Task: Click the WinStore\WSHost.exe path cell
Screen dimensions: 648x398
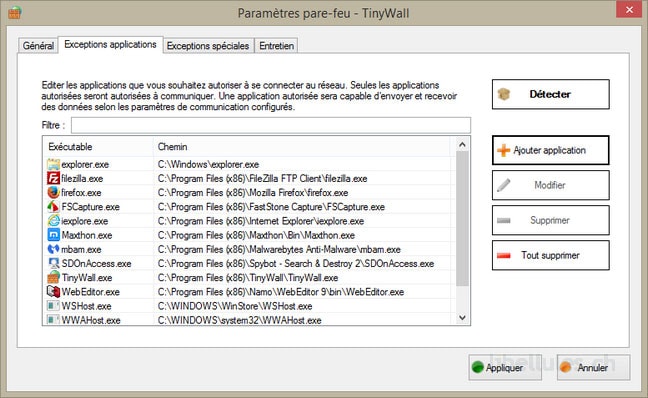Action: tap(235, 306)
